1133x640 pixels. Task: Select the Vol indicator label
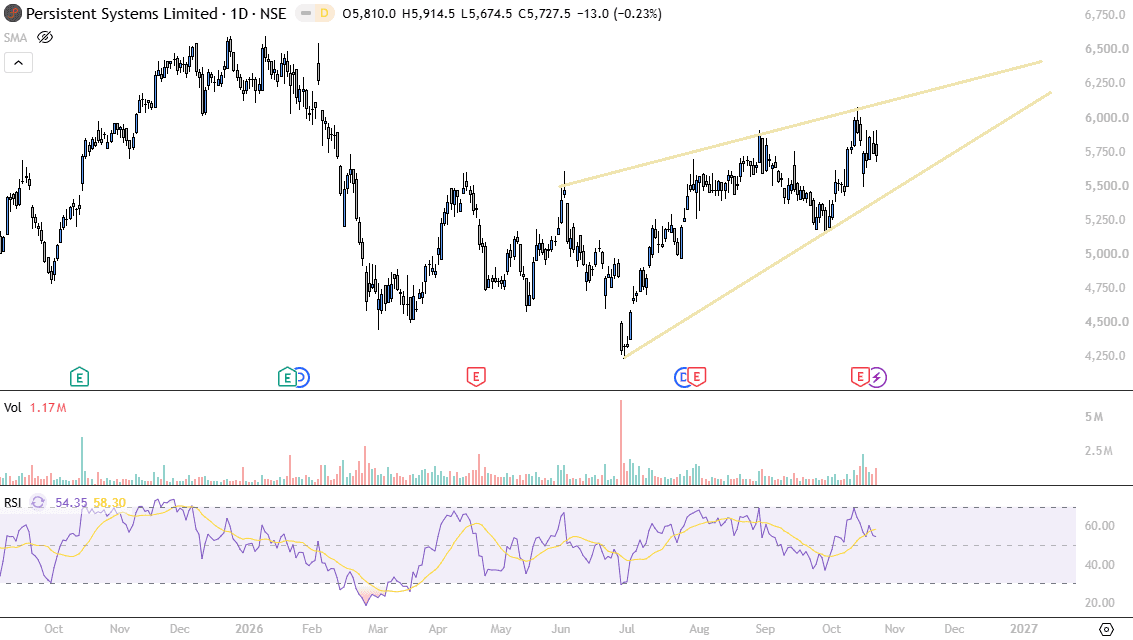(12, 407)
